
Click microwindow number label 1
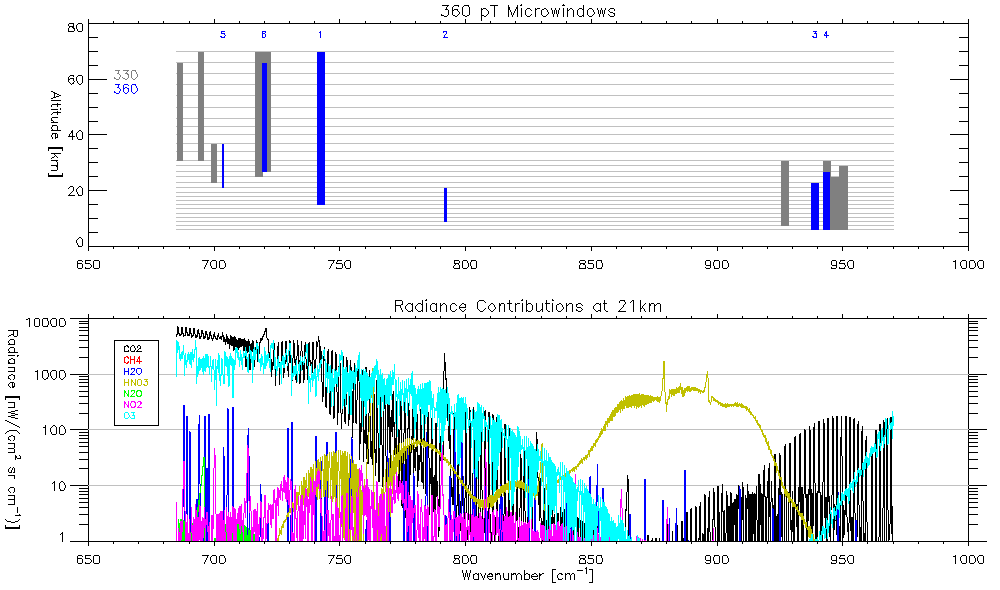320,36
